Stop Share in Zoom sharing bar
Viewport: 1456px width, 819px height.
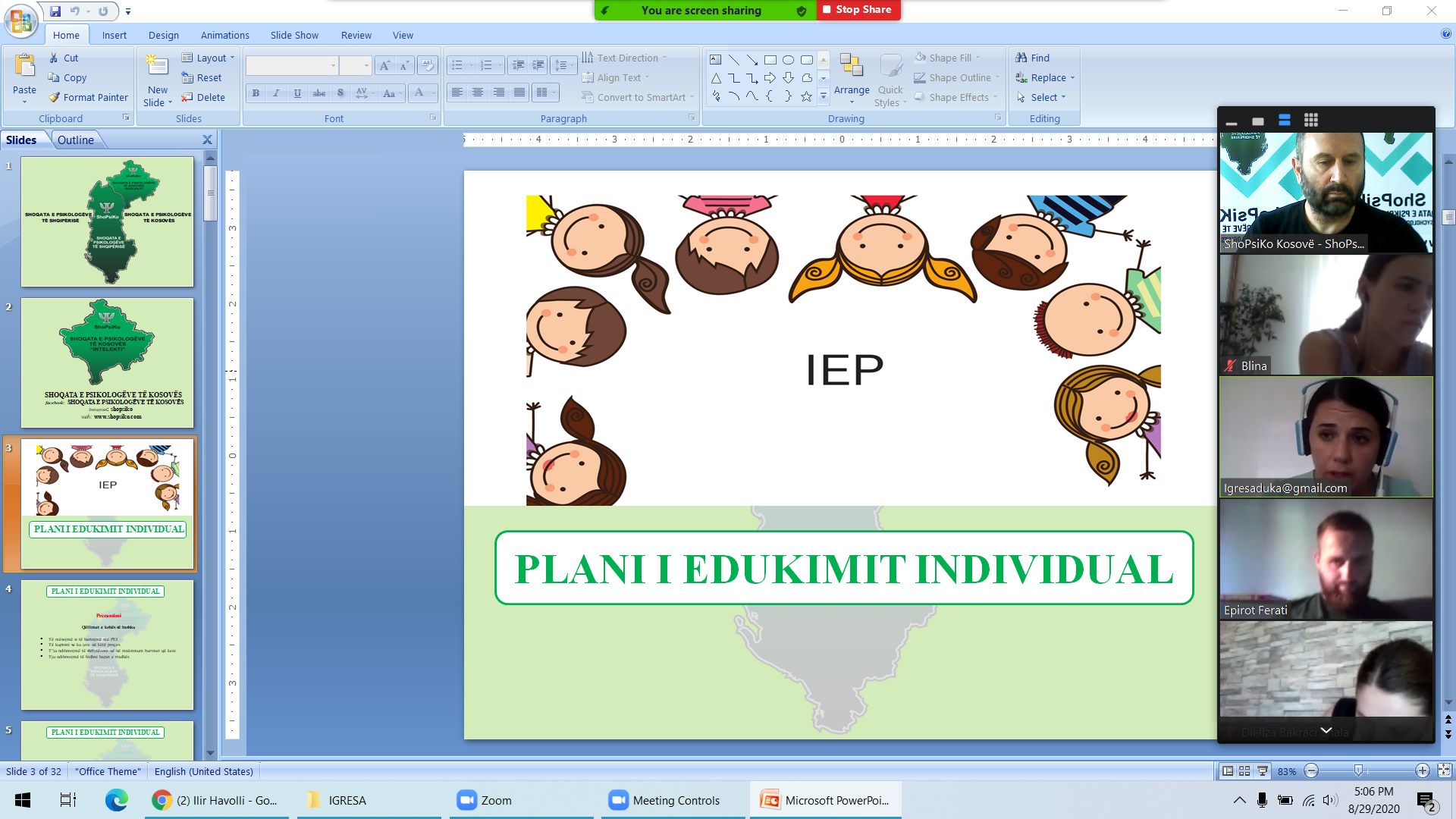tap(858, 10)
